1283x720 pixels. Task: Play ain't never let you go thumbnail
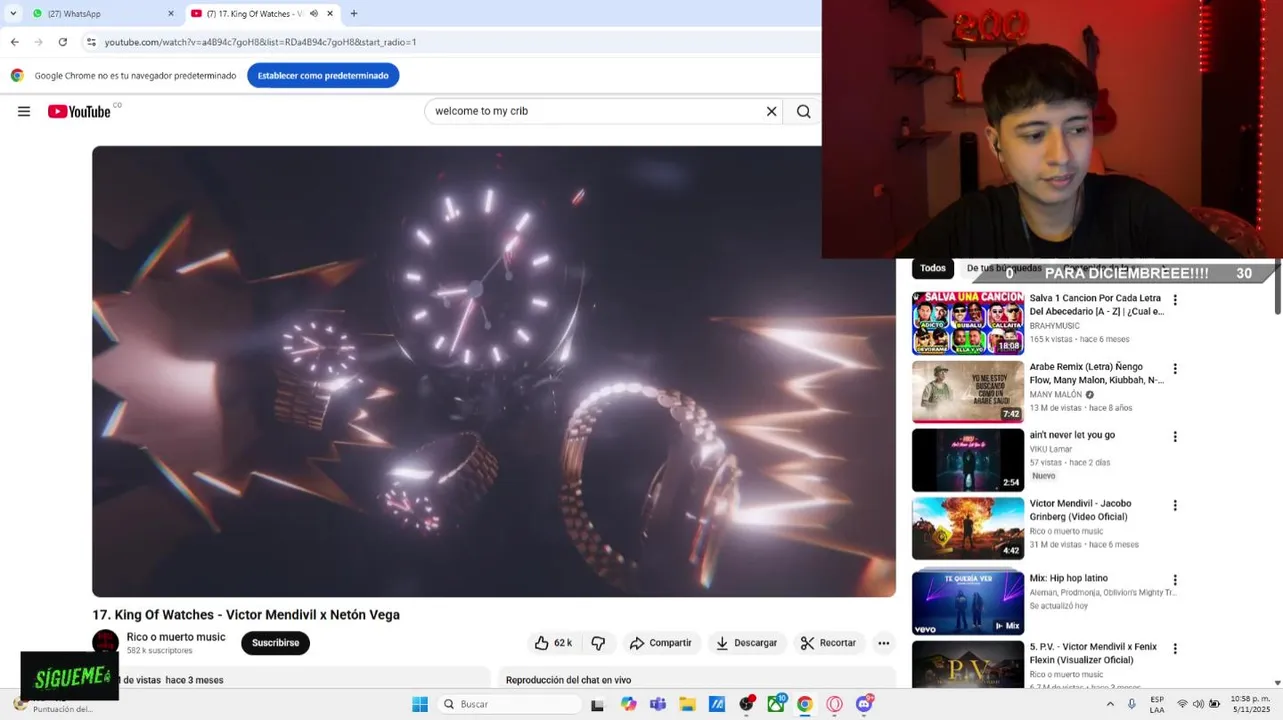(968, 460)
